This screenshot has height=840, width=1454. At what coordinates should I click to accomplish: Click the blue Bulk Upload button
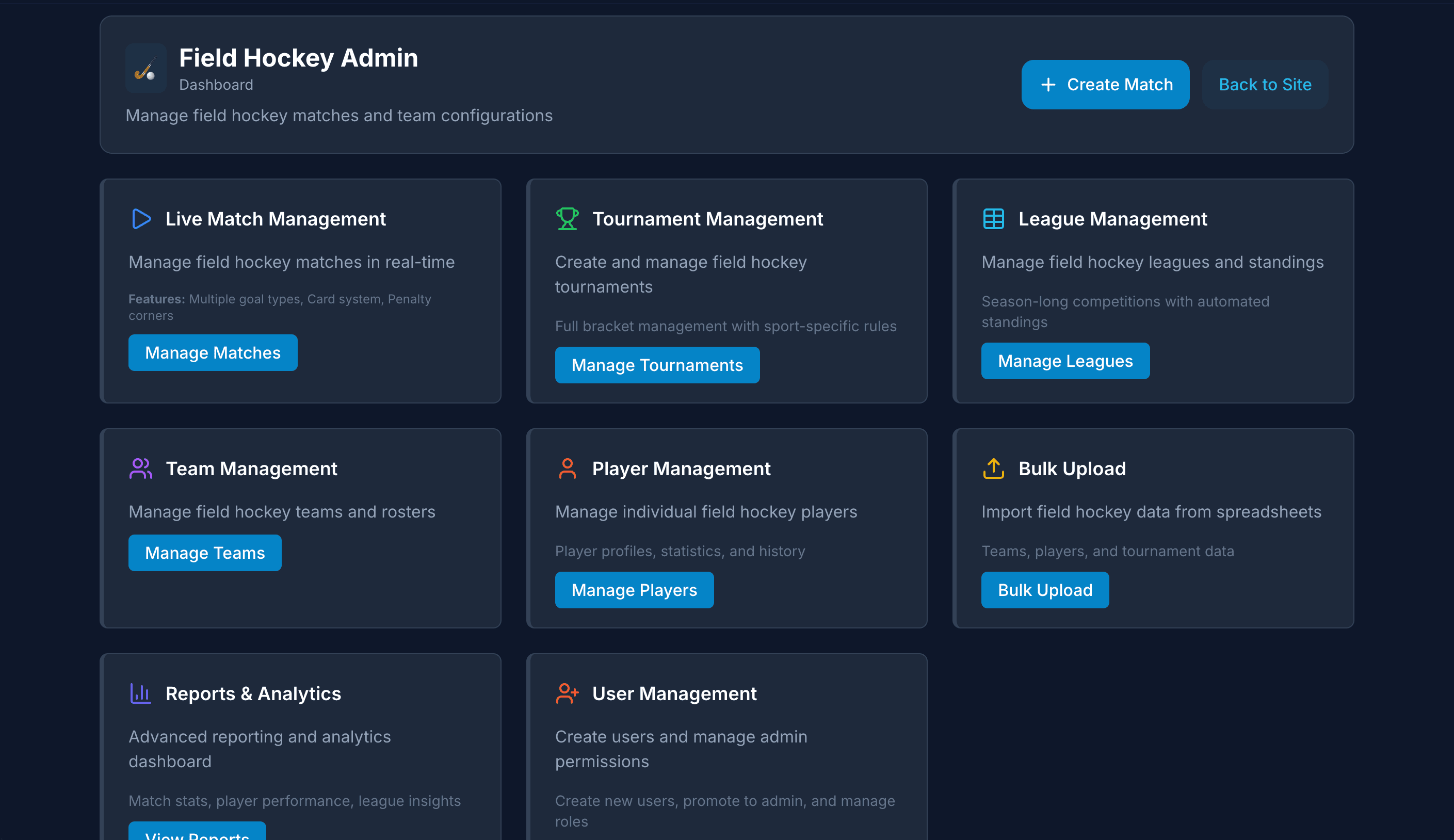tap(1044, 590)
